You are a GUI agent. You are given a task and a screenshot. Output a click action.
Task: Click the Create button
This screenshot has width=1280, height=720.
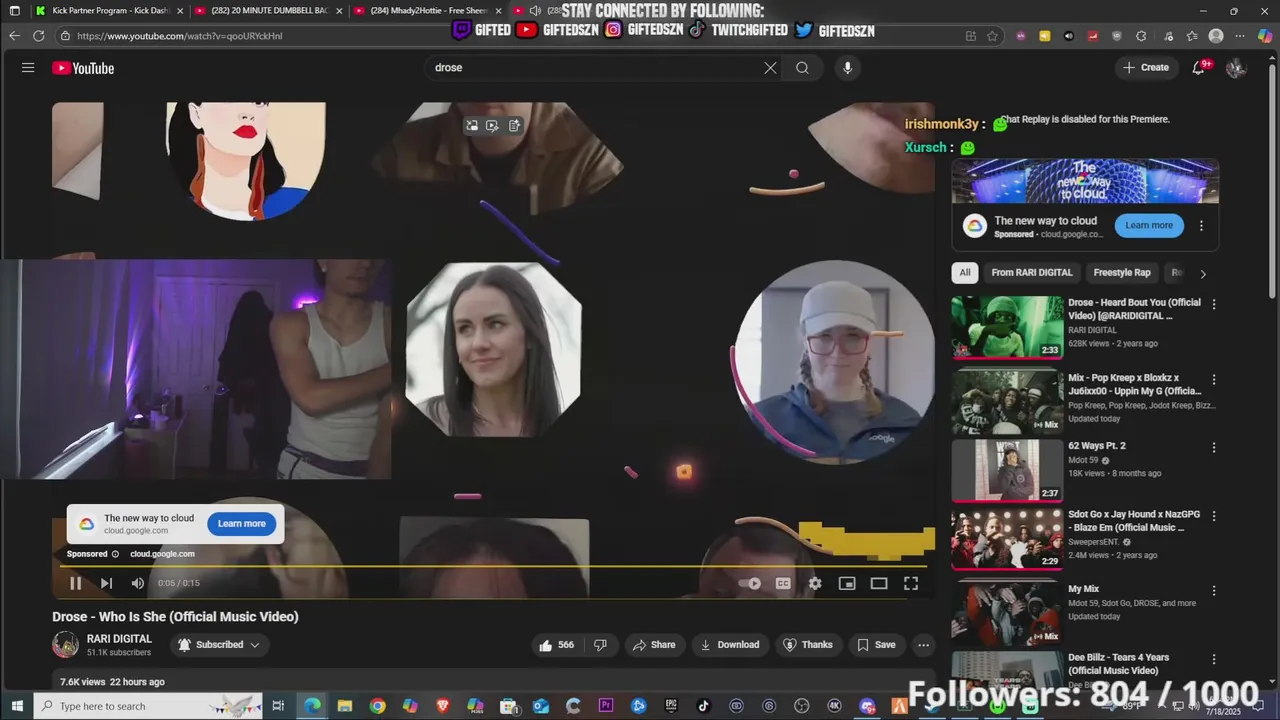coord(1145,68)
